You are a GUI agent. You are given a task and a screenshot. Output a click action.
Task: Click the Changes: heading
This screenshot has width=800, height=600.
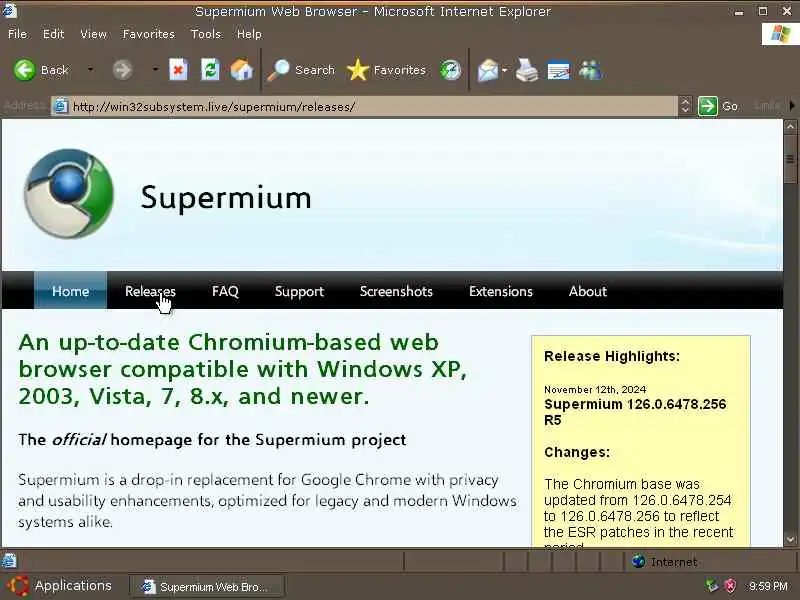point(577,452)
